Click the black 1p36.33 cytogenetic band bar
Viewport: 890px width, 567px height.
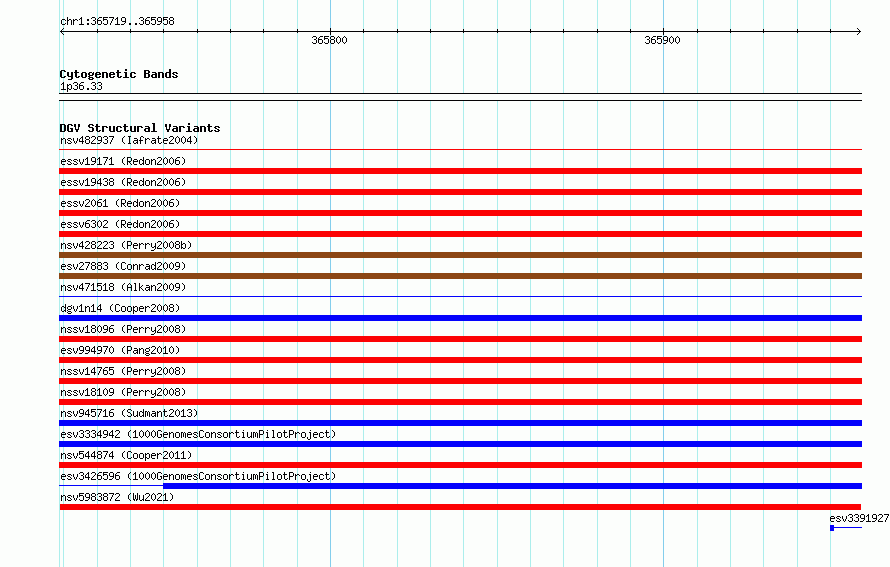pos(460,97)
